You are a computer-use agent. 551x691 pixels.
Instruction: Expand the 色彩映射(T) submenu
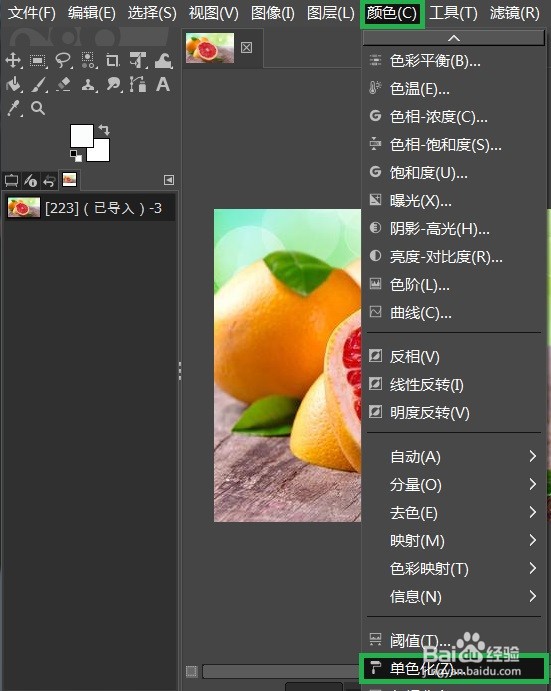(454, 569)
